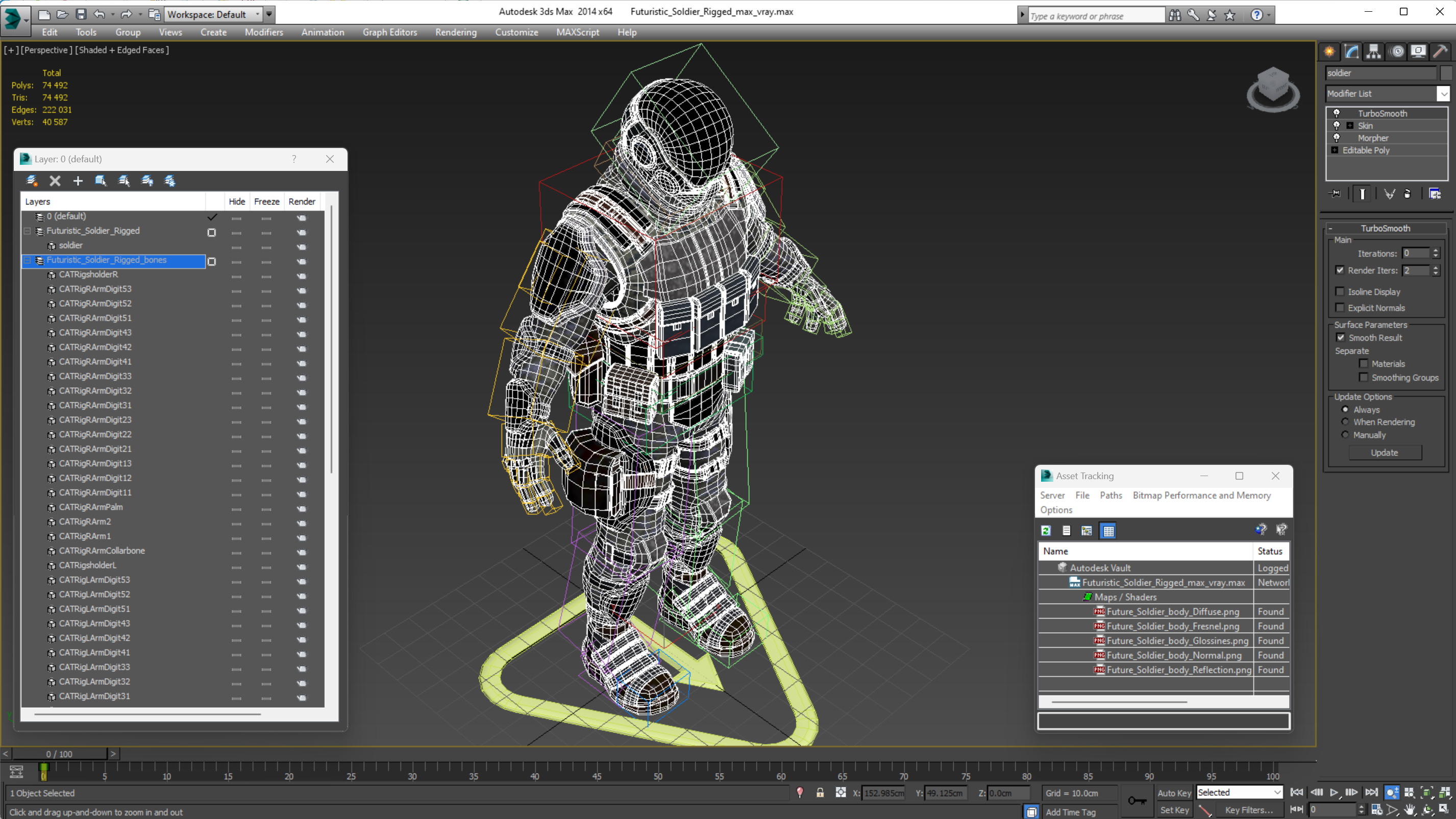The height and width of the screenshot is (819, 1456).
Task: Enable Separate by Smoothing Groups checkbox
Action: pyautogui.click(x=1363, y=377)
